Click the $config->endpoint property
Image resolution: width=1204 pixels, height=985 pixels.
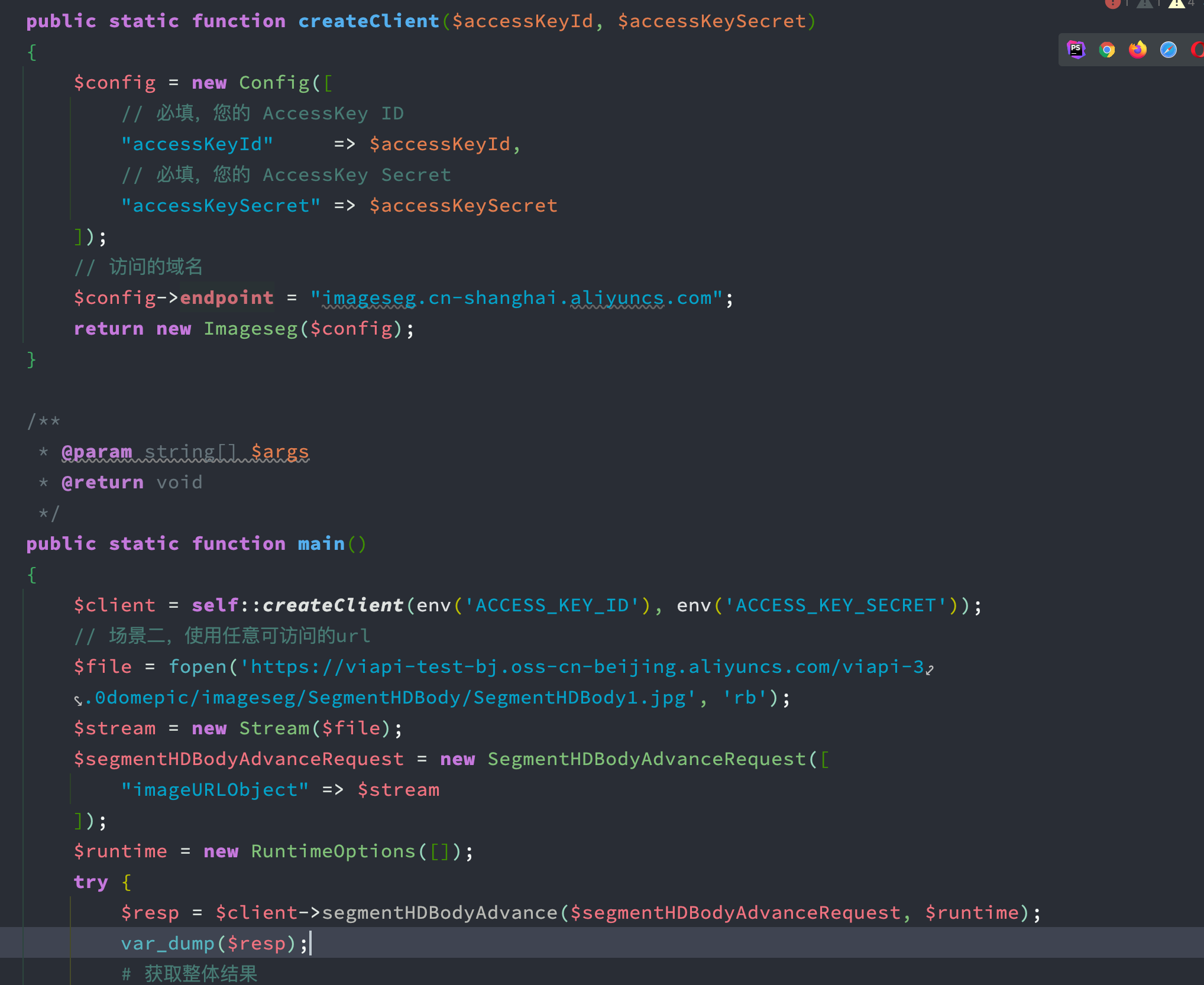click(x=227, y=298)
